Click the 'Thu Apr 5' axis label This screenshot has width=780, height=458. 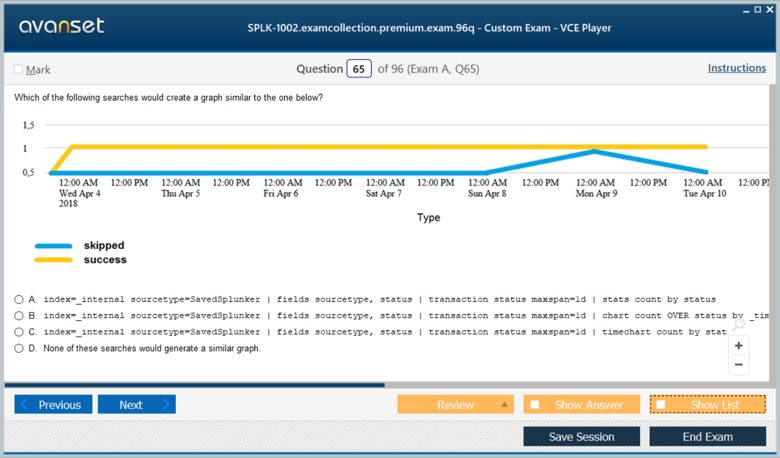tap(181, 193)
